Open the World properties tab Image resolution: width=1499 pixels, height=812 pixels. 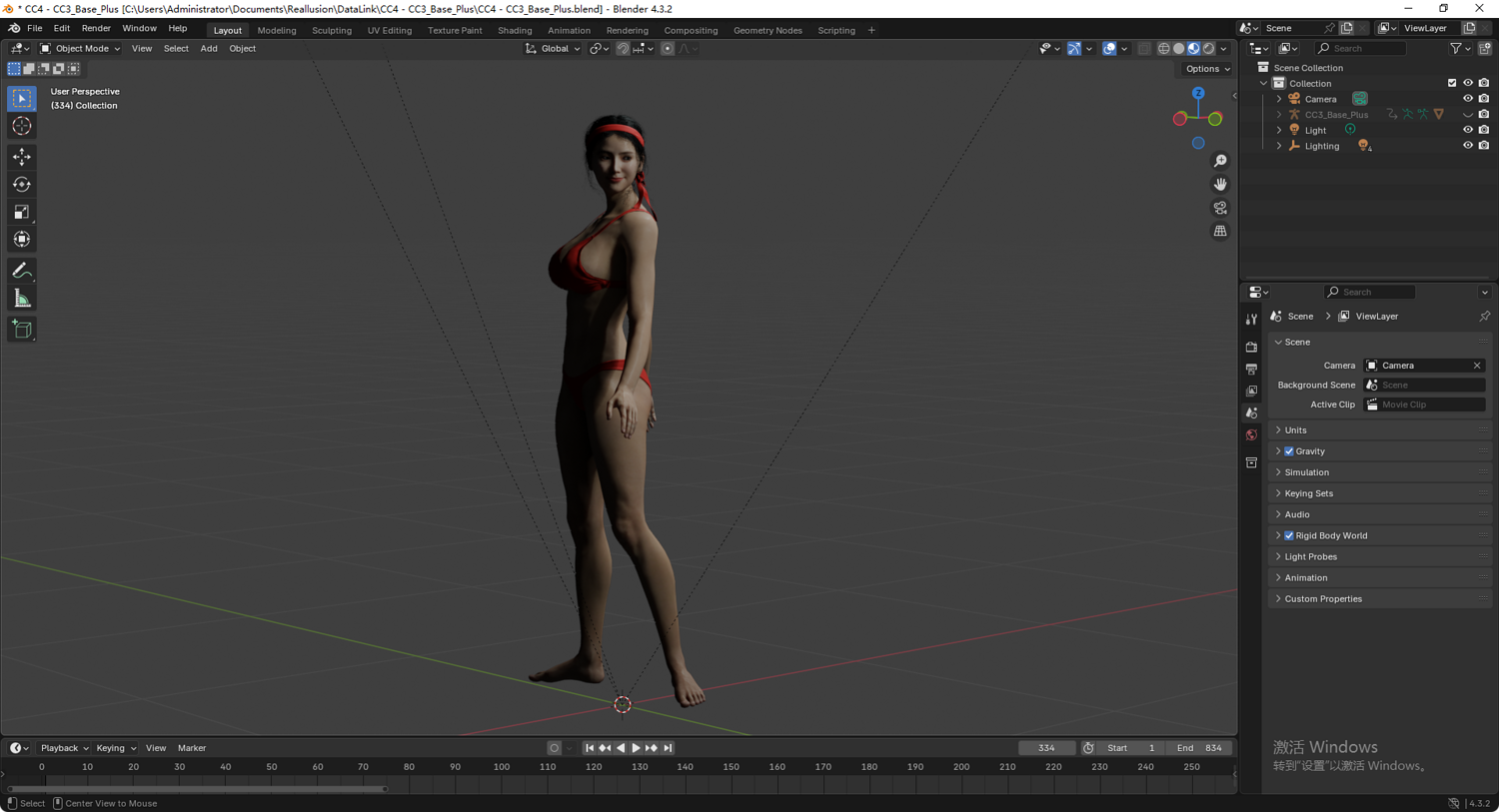pyautogui.click(x=1251, y=434)
